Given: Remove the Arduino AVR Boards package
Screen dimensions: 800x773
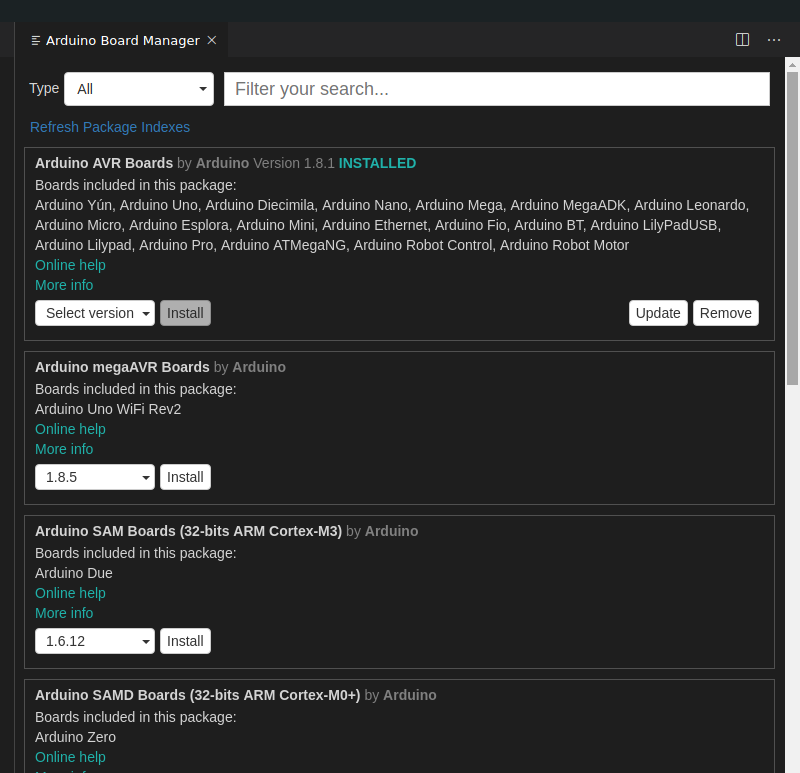Looking at the screenshot, I should click(726, 313).
